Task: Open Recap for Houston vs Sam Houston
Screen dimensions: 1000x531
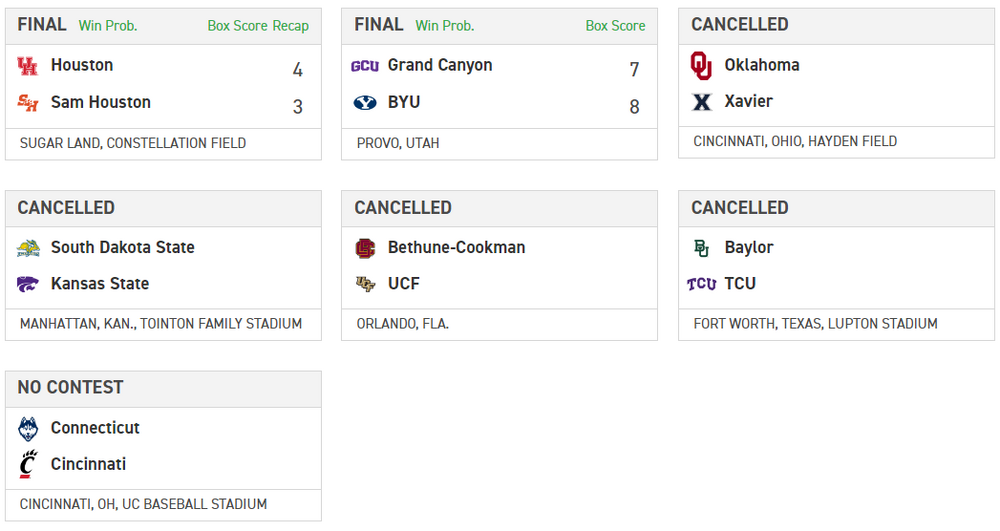Action: [291, 26]
